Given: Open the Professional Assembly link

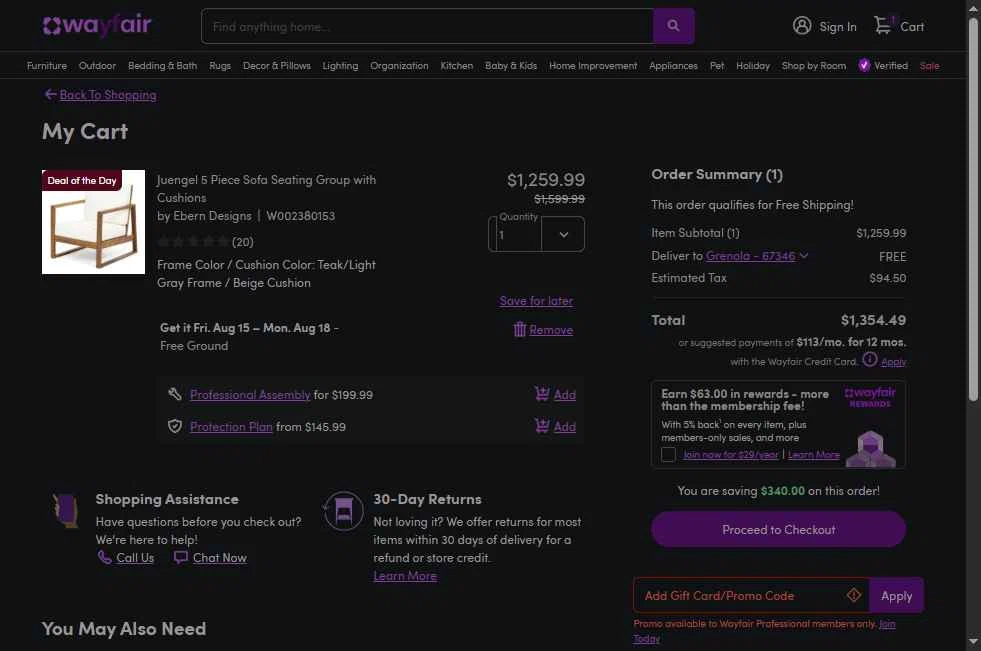Looking at the screenshot, I should 250,395.
